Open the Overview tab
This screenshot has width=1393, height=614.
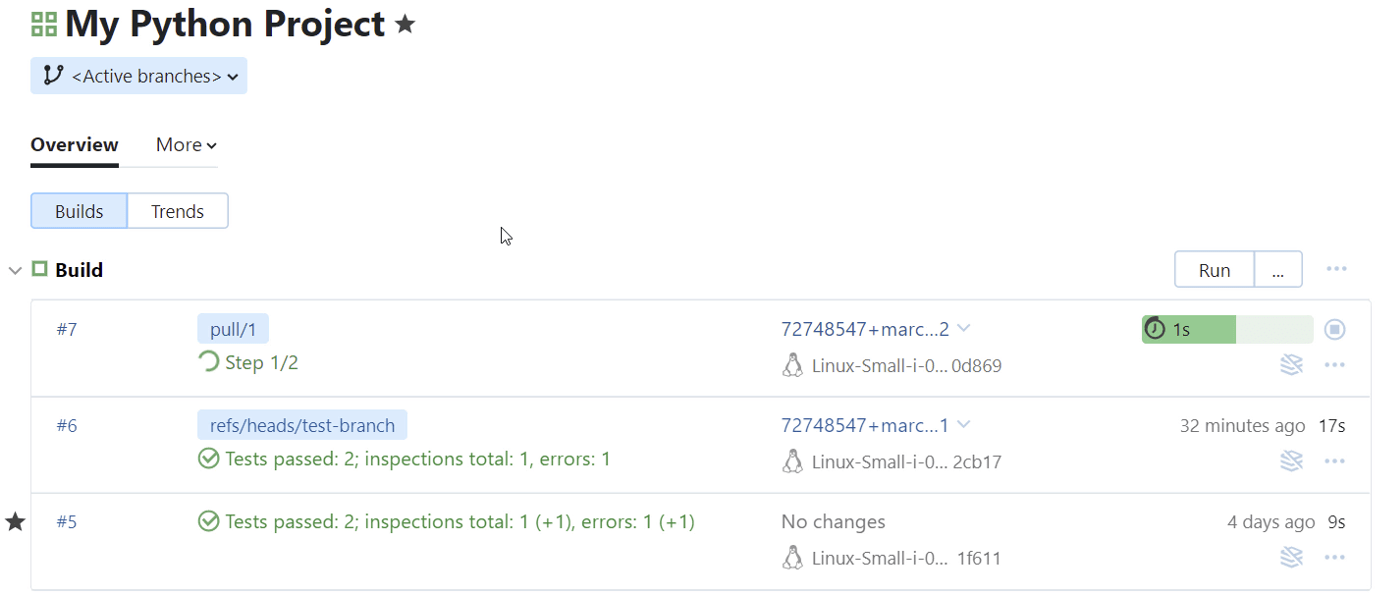pos(74,145)
